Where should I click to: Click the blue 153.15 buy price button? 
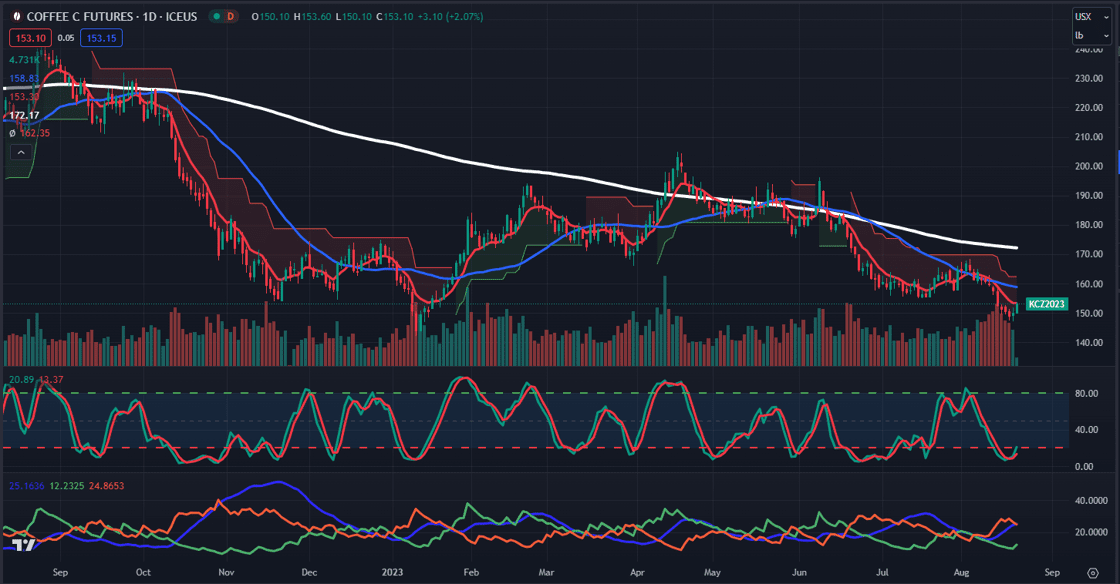pyautogui.click(x=101, y=38)
